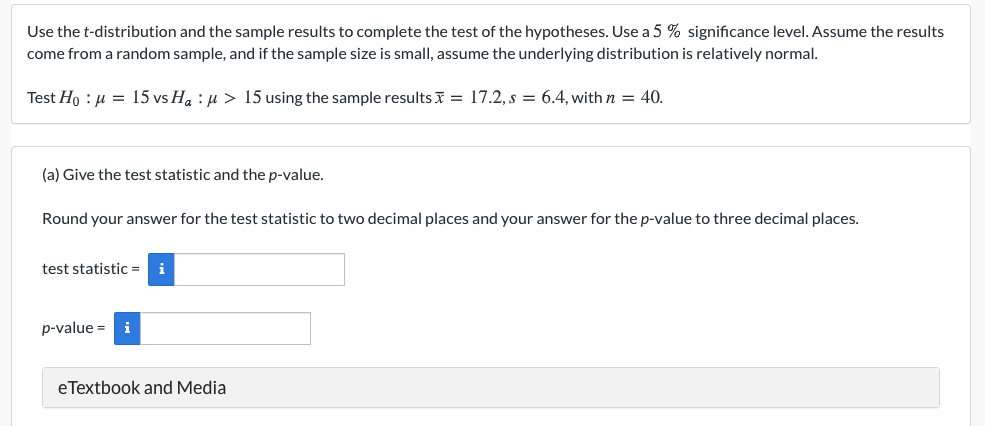Focus the p-value answer box
Image resolution: width=985 pixels, height=426 pixels.
pos(225,328)
